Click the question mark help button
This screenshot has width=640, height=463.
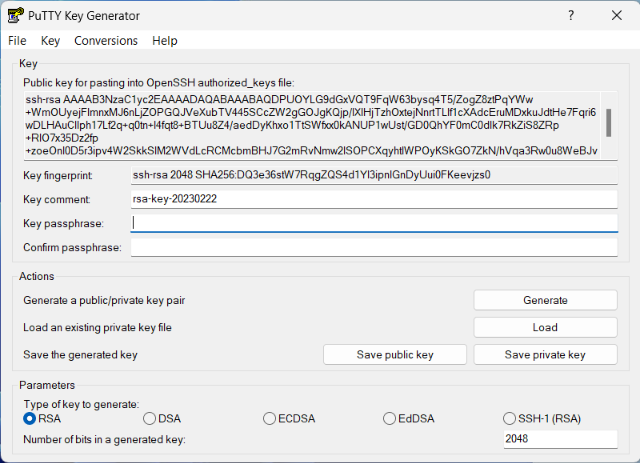pos(571,16)
